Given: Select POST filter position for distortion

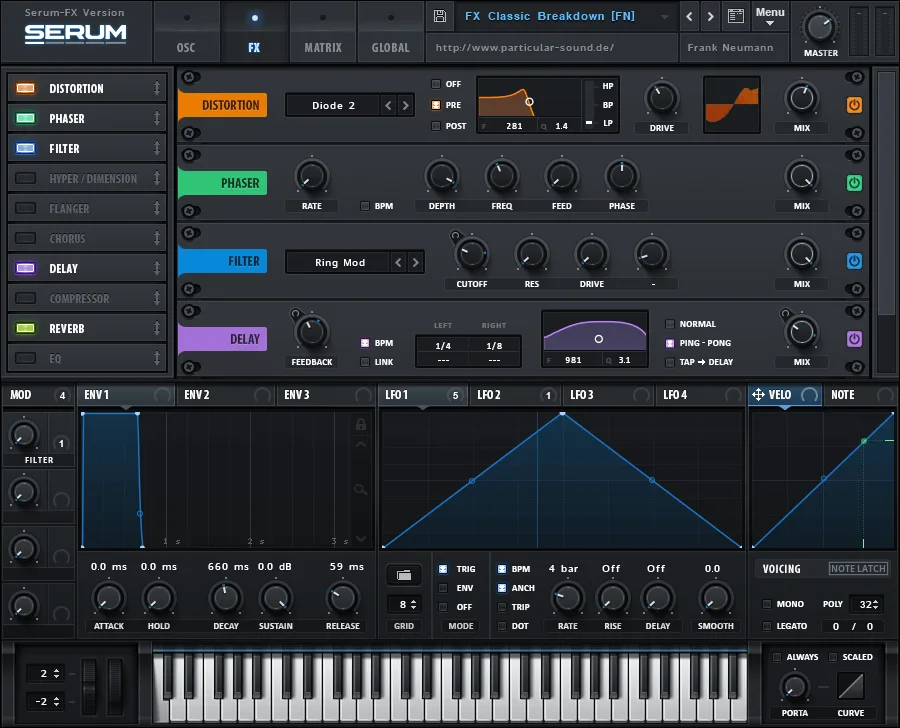Looking at the screenshot, I should [436, 126].
